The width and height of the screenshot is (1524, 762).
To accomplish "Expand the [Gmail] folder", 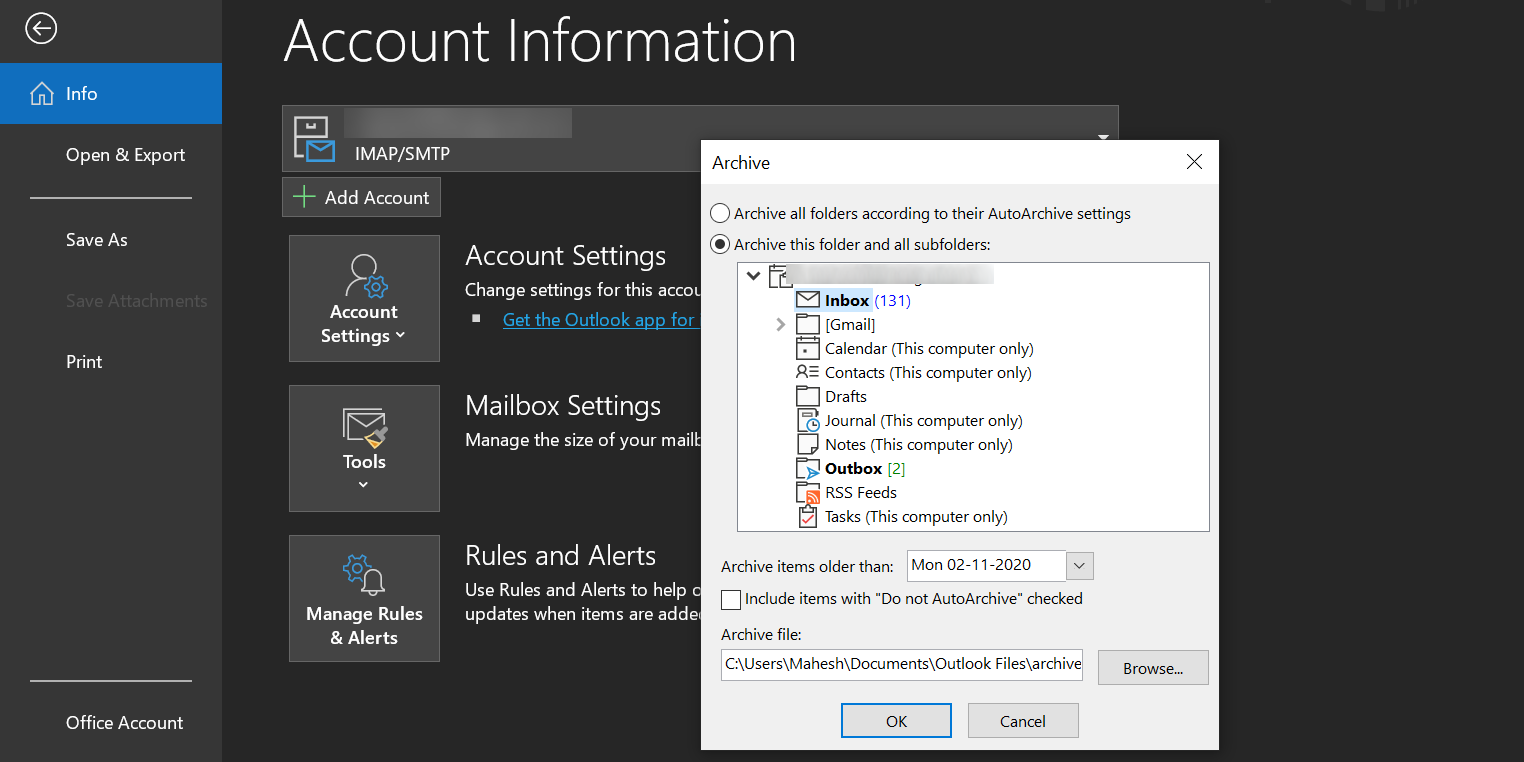I will [780, 324].
